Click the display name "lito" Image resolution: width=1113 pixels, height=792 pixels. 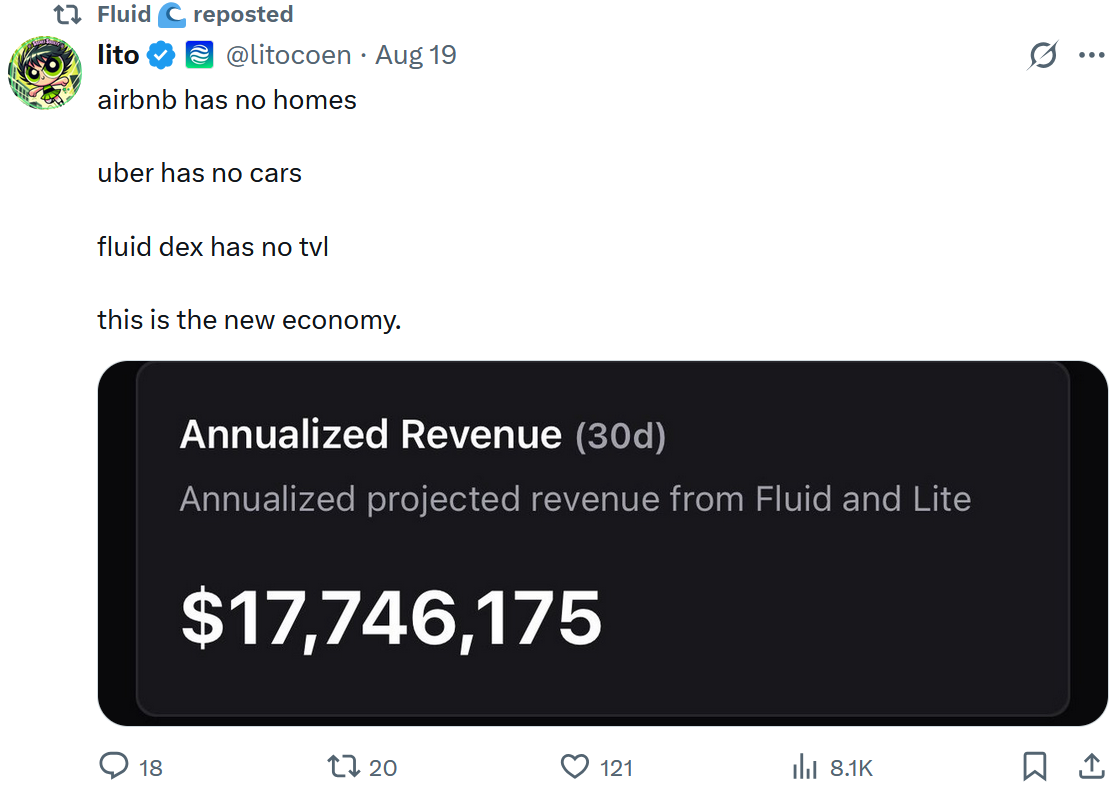118,56
